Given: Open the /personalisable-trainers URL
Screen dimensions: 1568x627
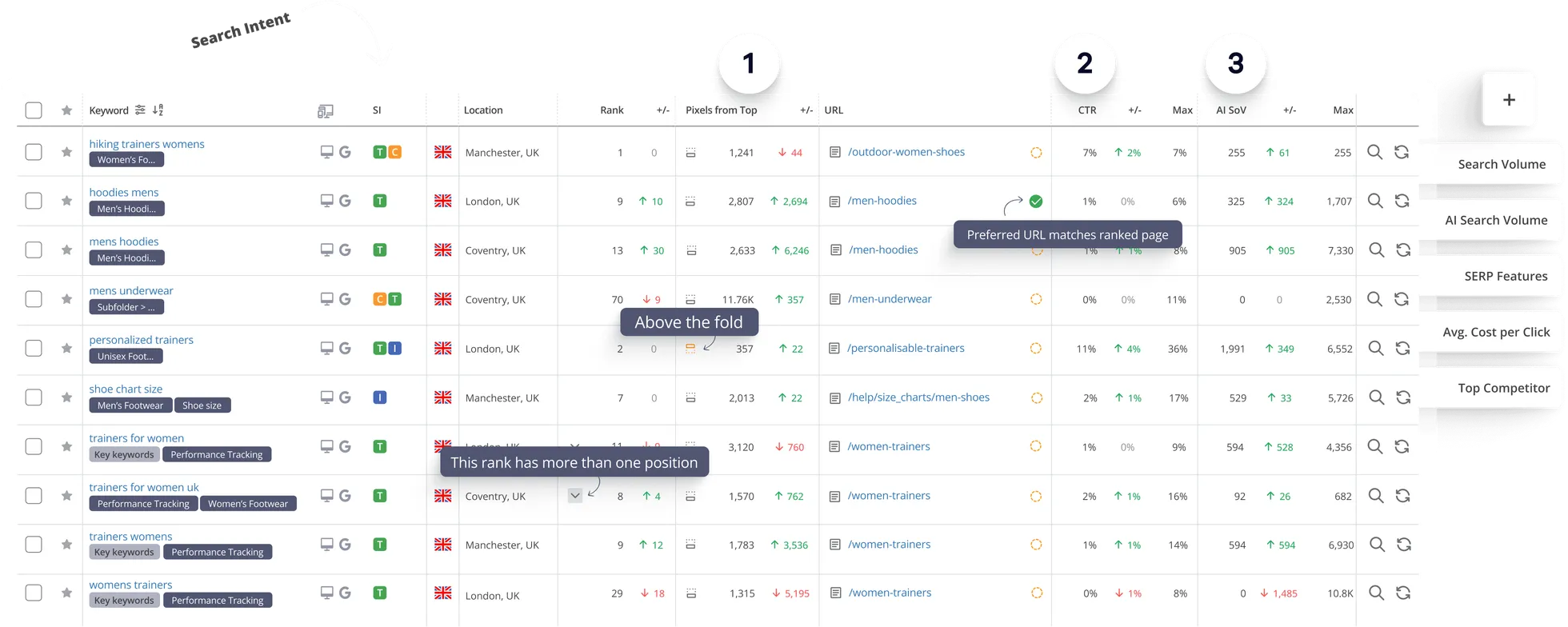Looking at the screenshot, I should [x=906, y=348].
